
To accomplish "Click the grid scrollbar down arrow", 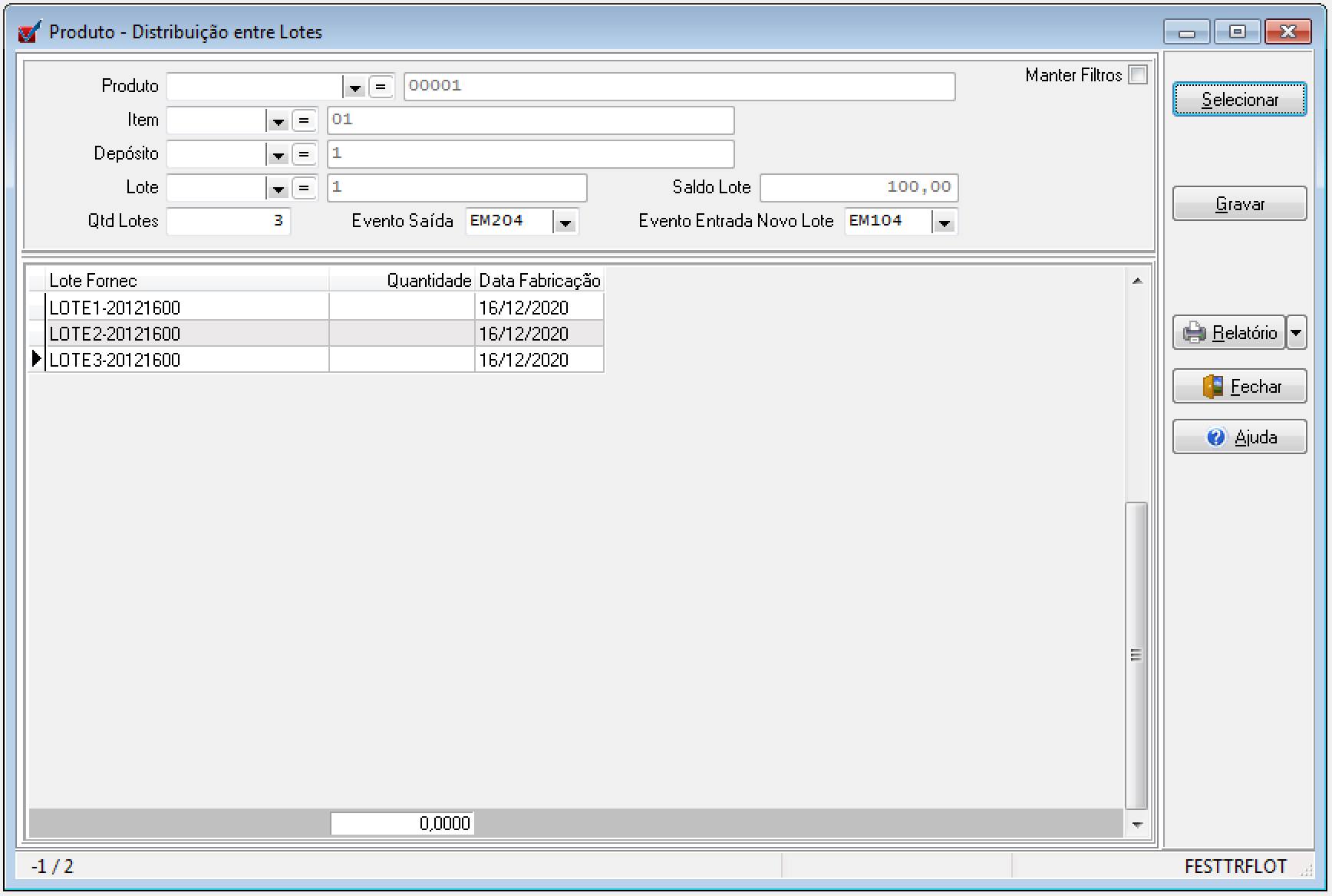I will (x=1137, y=825).
